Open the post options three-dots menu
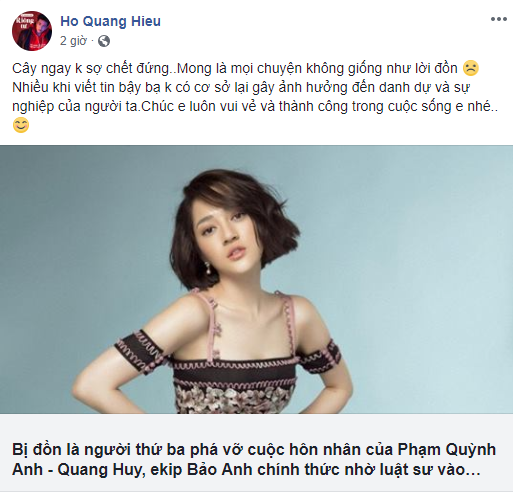The height and width of the screenshot is (494, 514). pyautogui.click(x=498, y=19)
